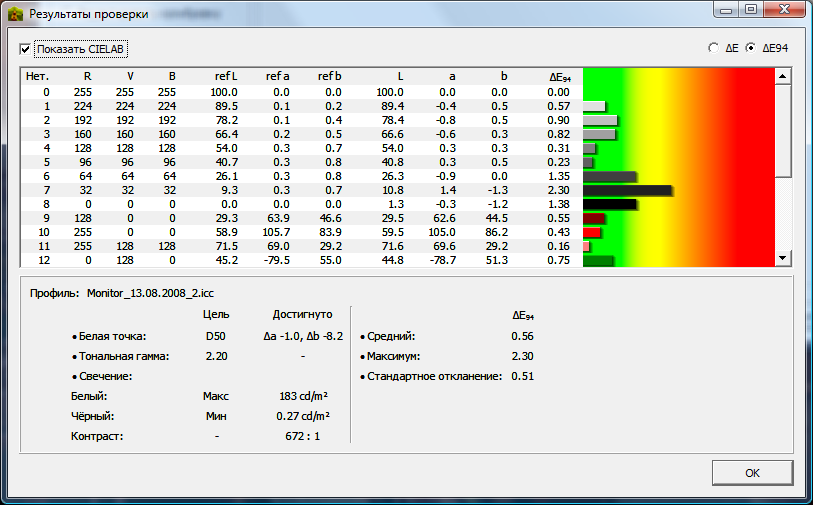Click the ref b column header
The image size is (813, 505).
(x=329, y=76)
